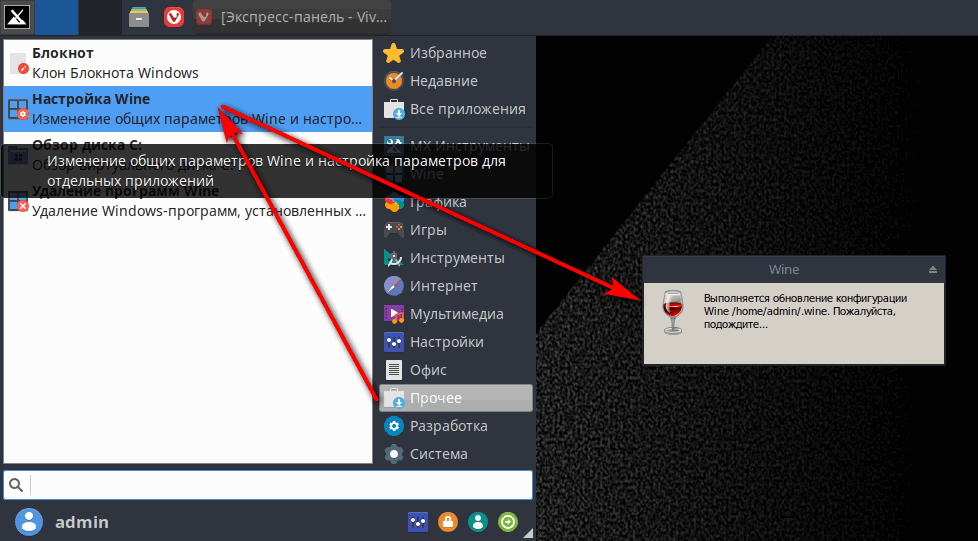Open the Избранное favorites category
This screenshot has width=978, height=541.
(447, 53)
